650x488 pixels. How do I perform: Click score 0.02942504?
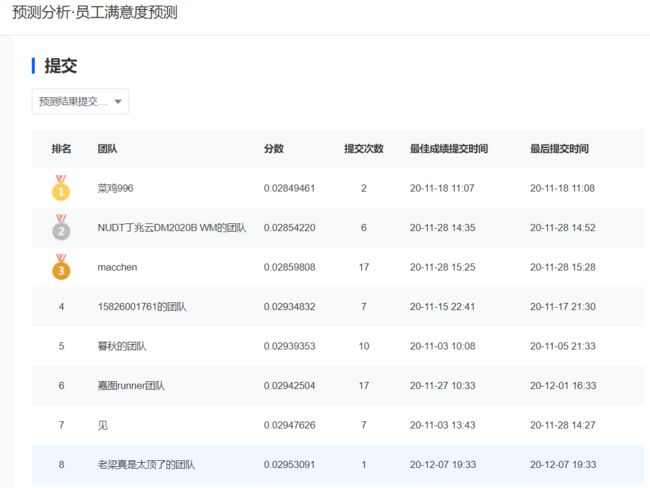pos(289,386)
